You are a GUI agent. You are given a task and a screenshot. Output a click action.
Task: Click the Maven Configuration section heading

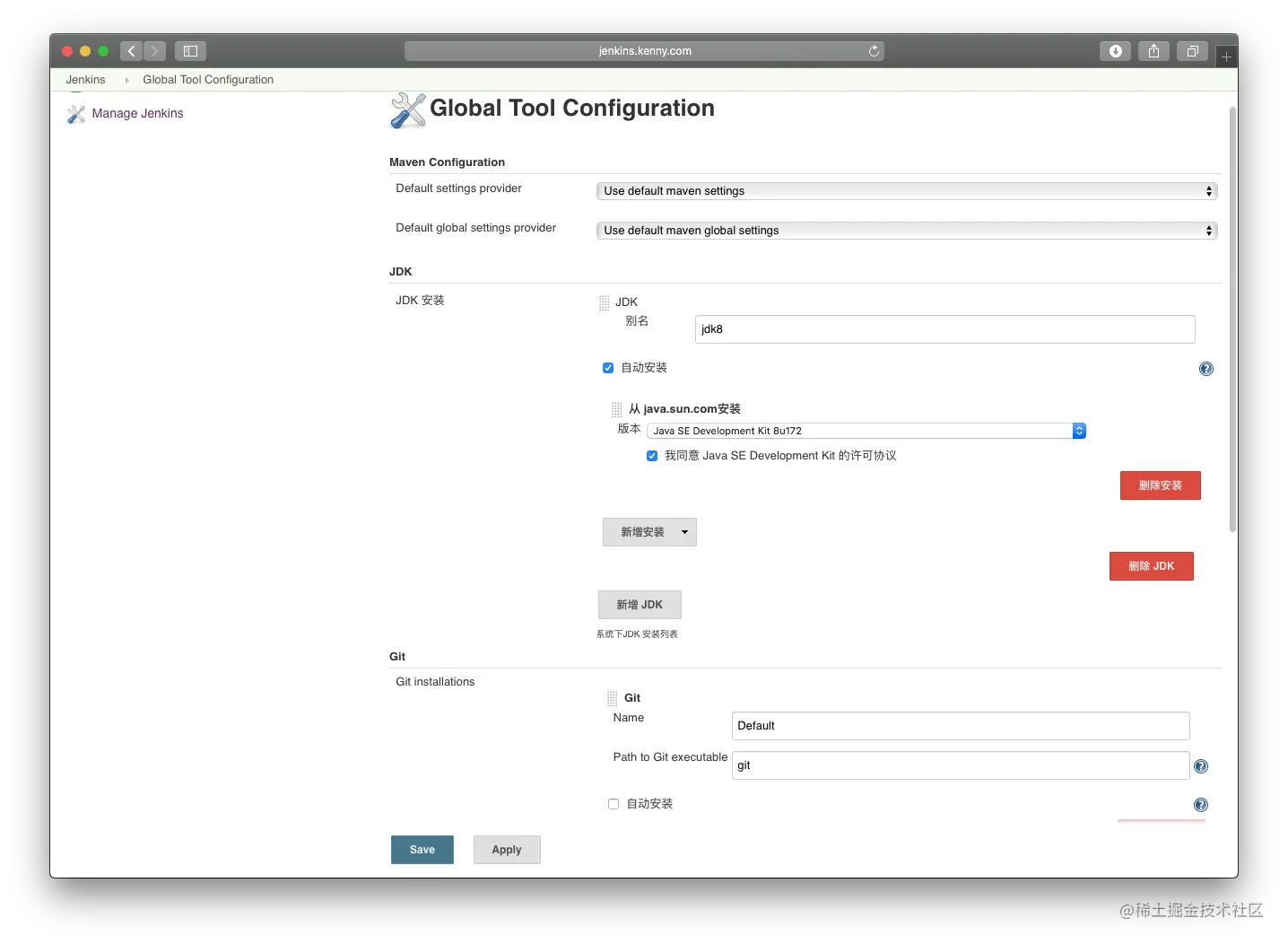coord(447,162)
